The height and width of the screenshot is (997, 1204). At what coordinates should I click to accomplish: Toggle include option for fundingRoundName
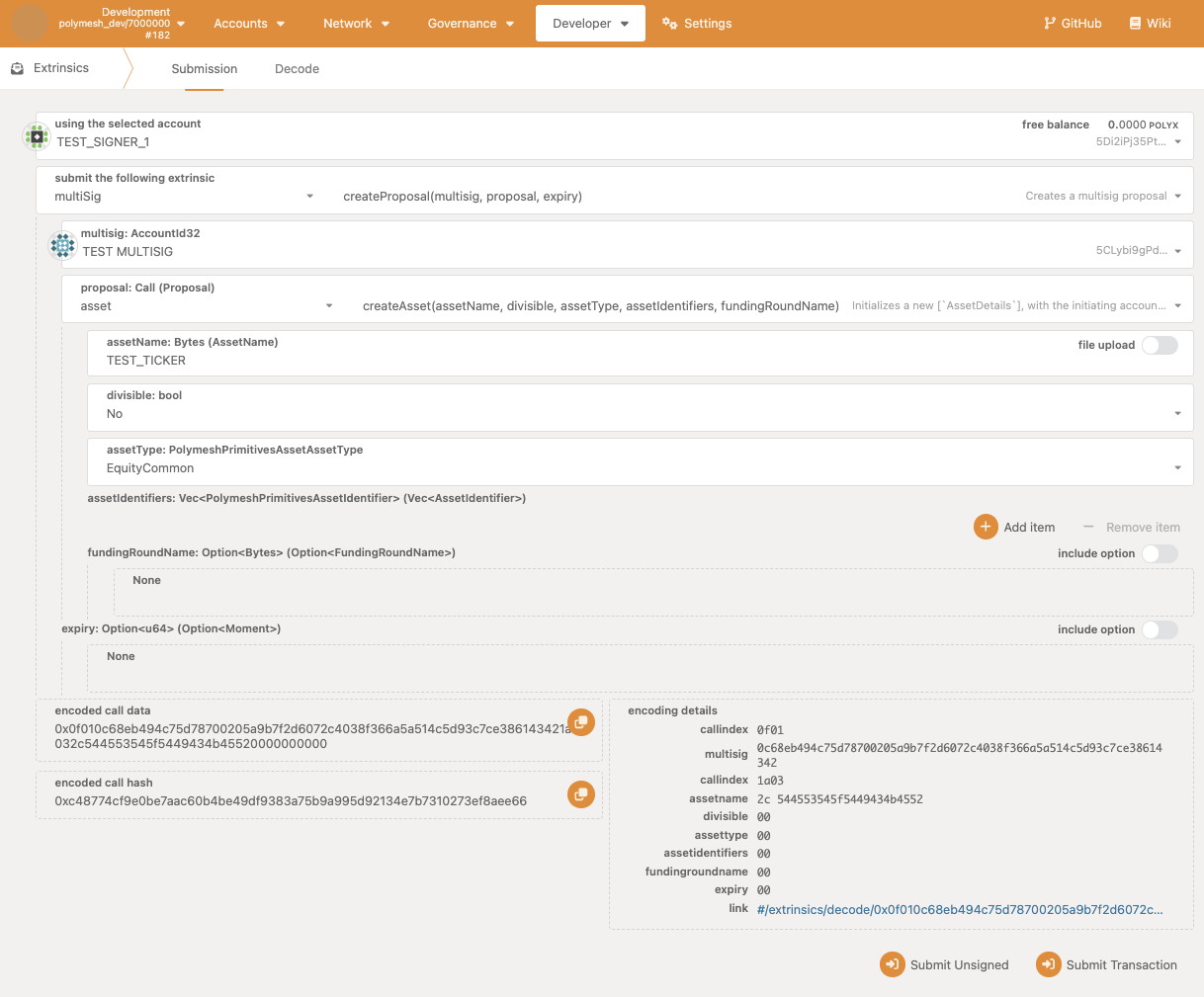click(x=1160, y=553)
